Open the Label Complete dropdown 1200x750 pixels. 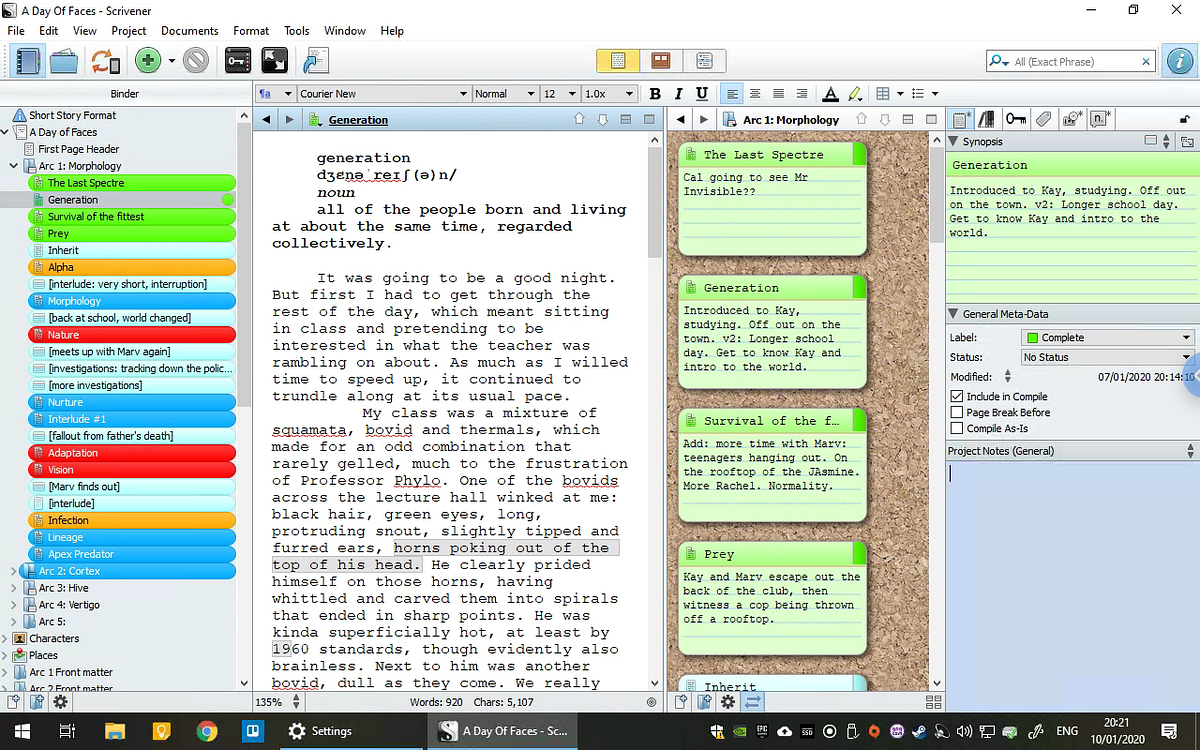pyautogui.click(x=1108, y=338)
